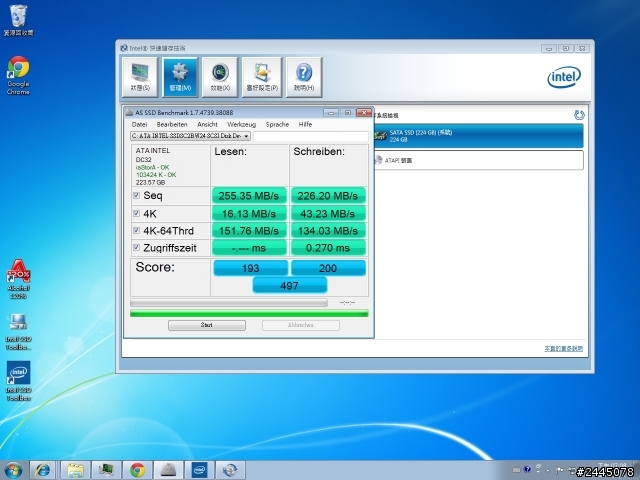Open the upper Intel SSD Toolbox shortcut with computer icon
The width and height of the screenshot is (640, 480).
[18, 331]
